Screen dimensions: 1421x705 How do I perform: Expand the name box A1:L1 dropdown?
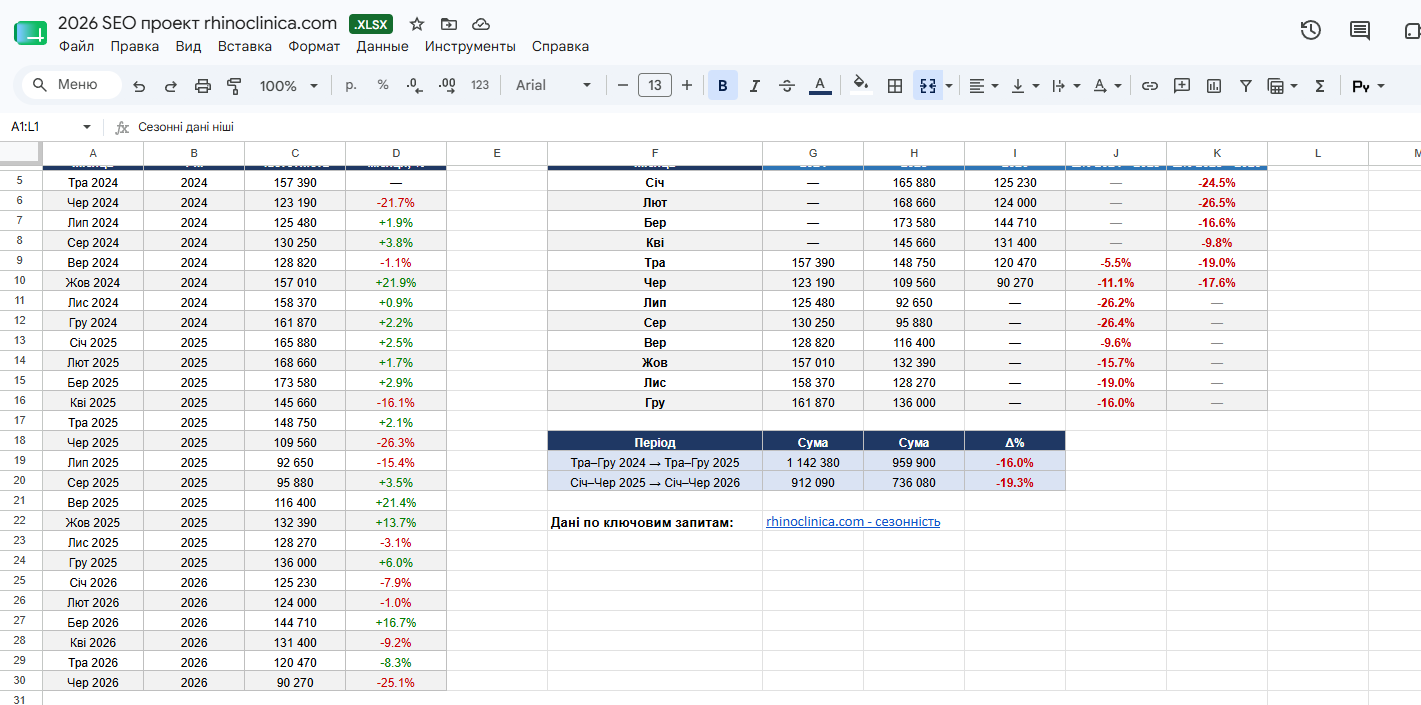coord(87,127)
